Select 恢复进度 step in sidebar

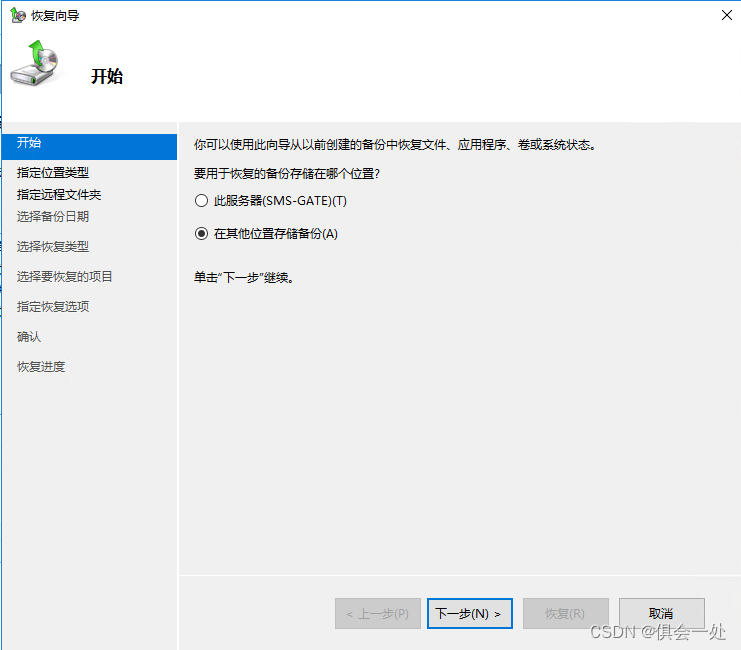[41, 366]
